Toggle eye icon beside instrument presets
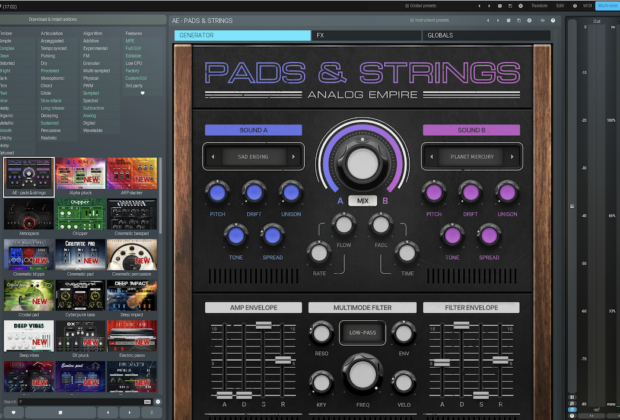The width and height of the screenshot is (620, 420). click(542, 20)
